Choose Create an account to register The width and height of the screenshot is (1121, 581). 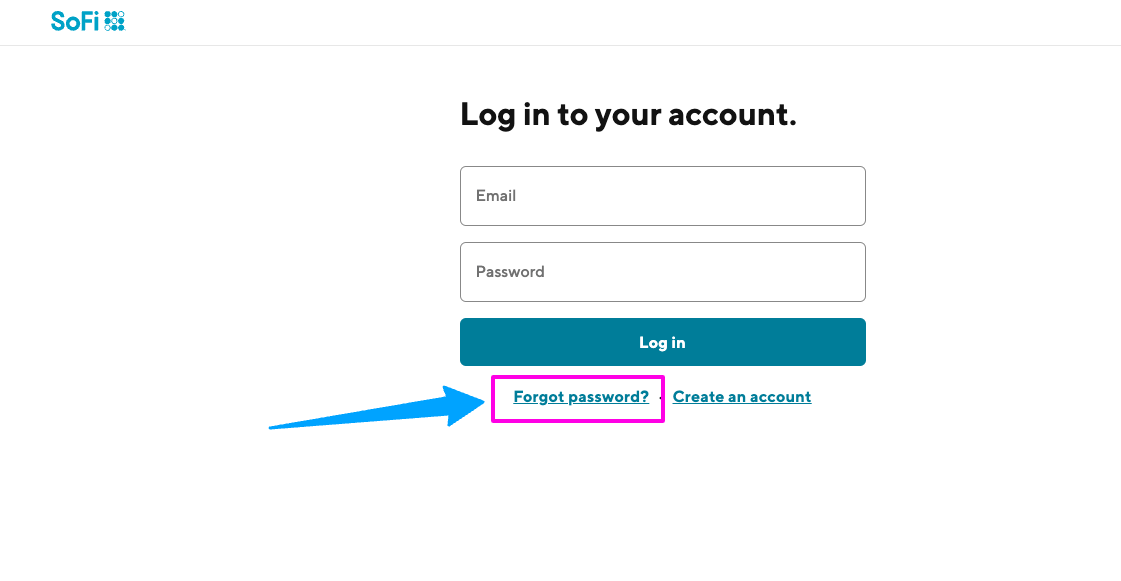click(742, 396)
